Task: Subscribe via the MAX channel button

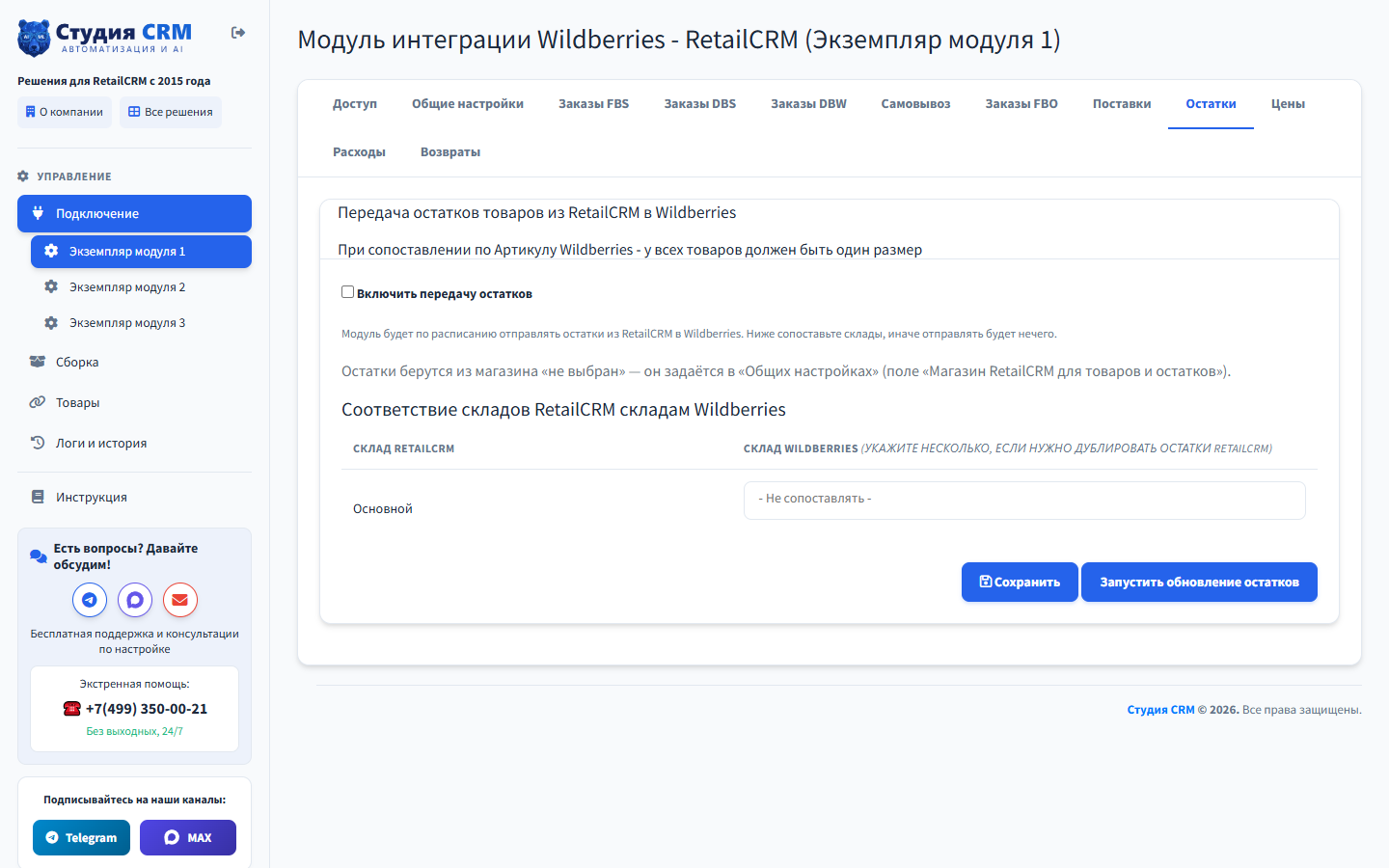Action: point(188,837)
